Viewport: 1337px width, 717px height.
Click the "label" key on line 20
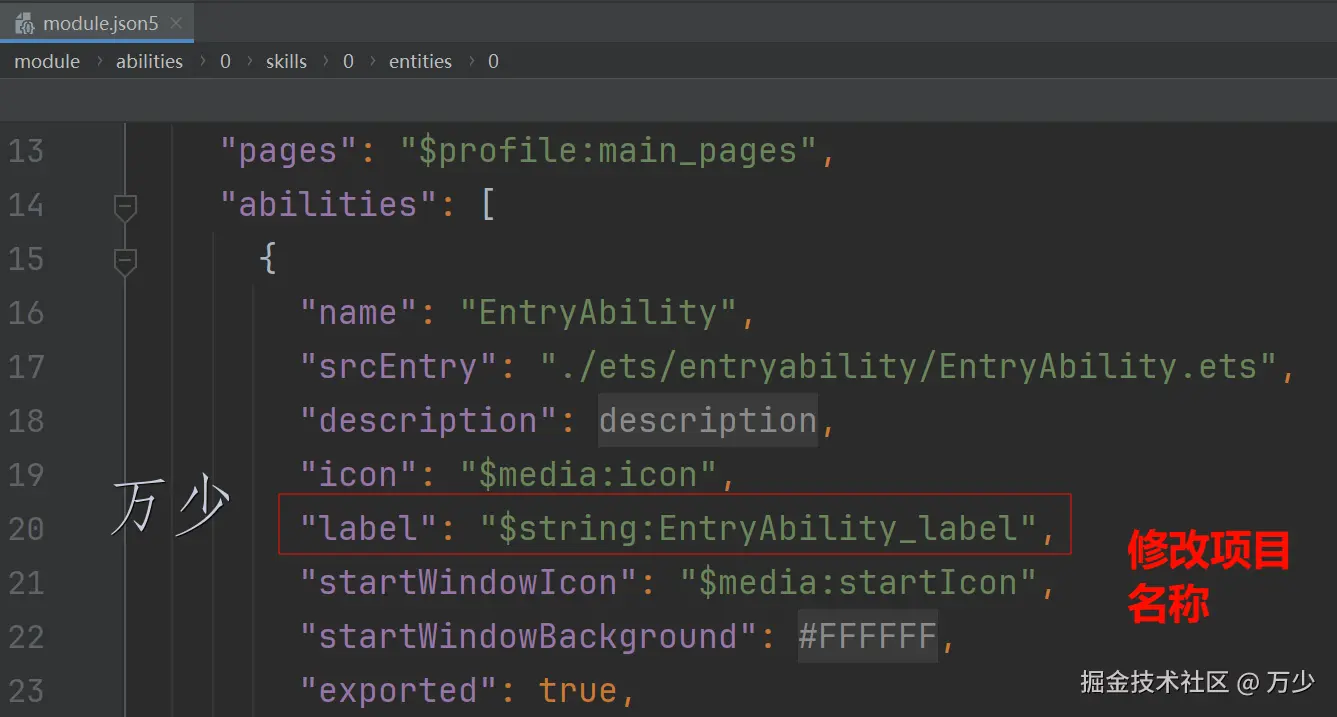pos(369,529)
